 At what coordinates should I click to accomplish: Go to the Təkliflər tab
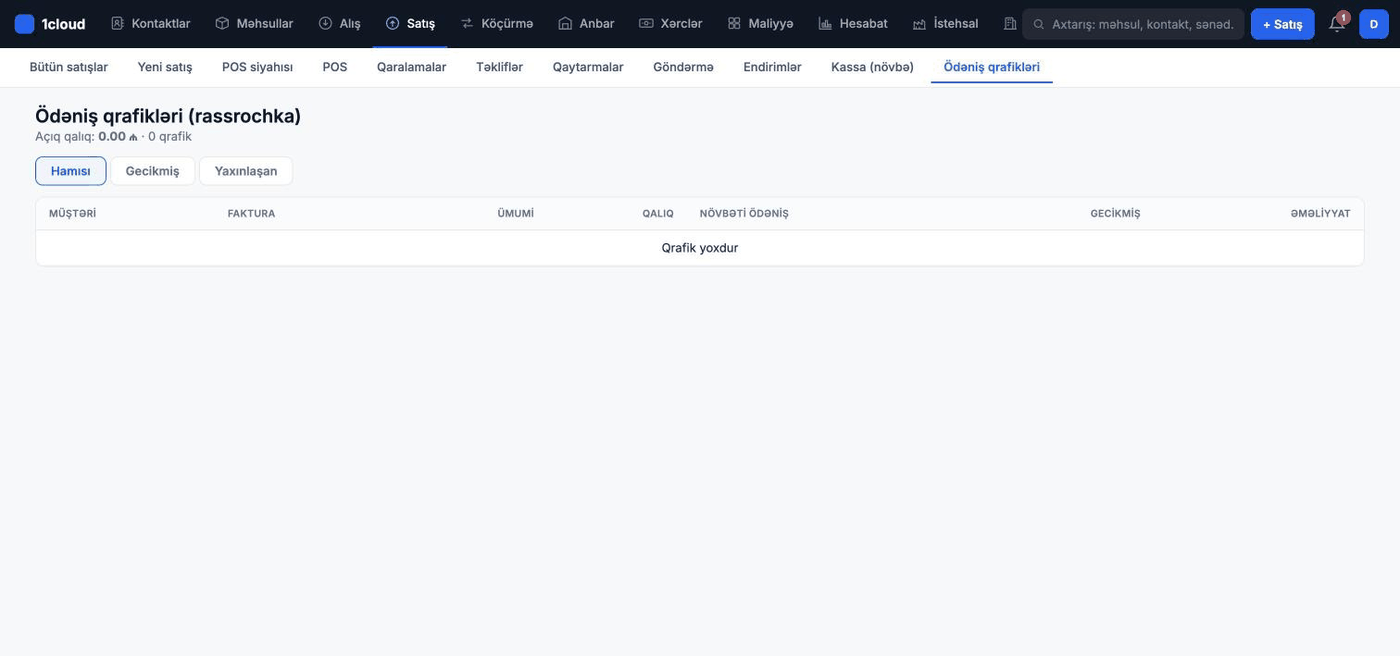(x=499, y=67)
